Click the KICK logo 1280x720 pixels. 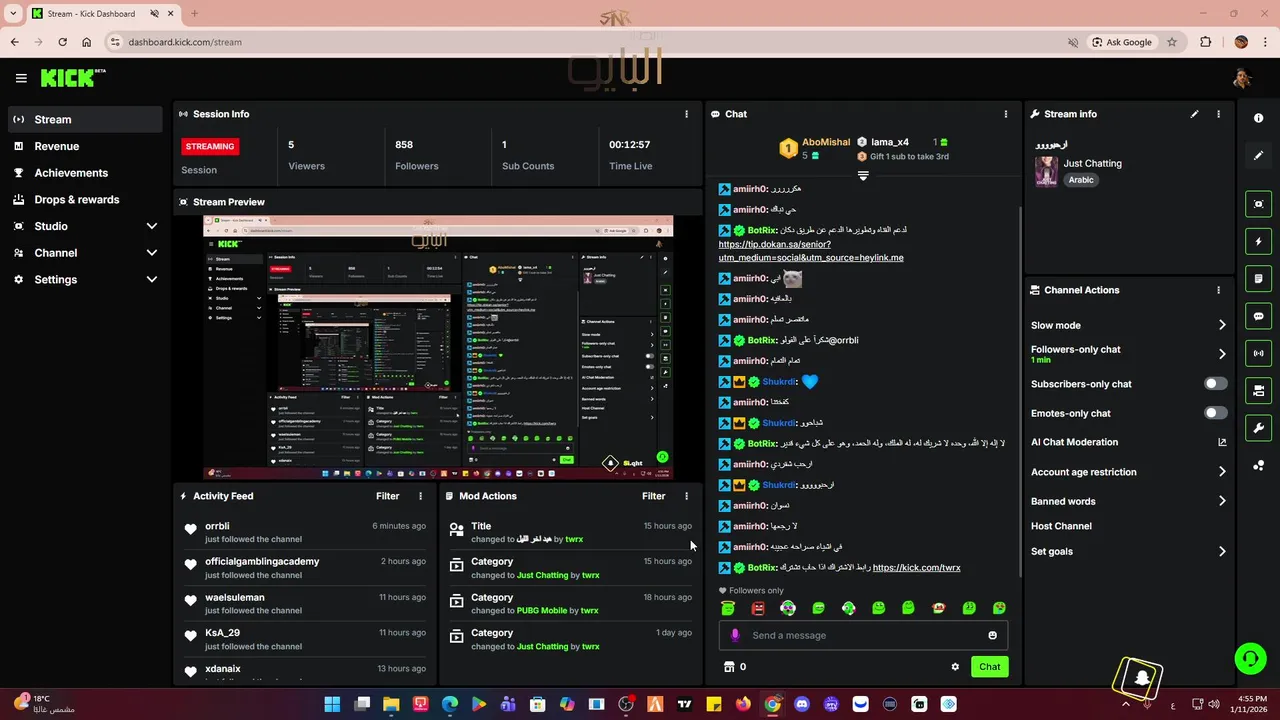tap(73, 78)
